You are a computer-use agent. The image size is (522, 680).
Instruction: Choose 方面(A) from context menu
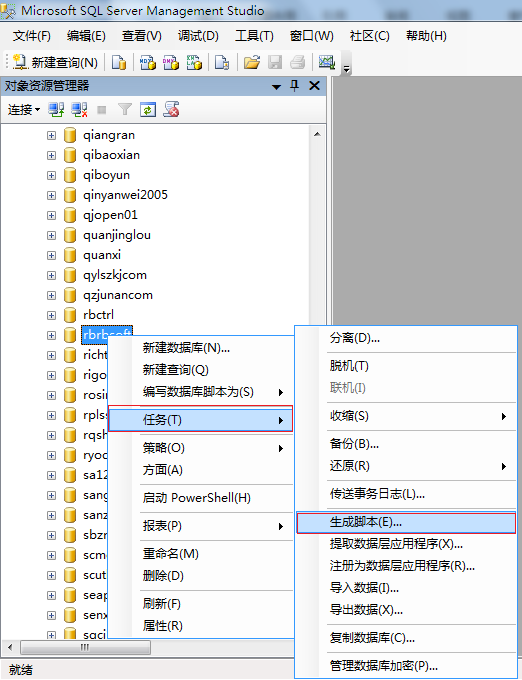coord(201,470)
